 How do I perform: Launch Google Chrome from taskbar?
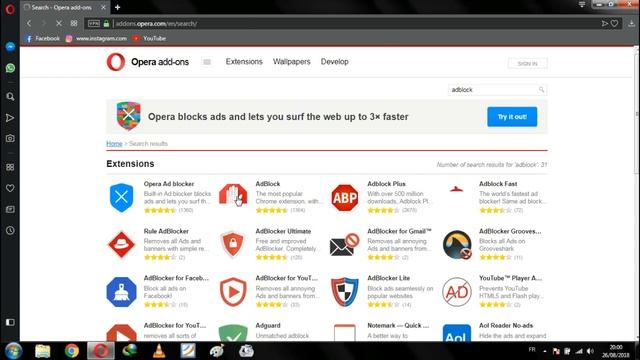pyautogui.click(x=71, y=351)
